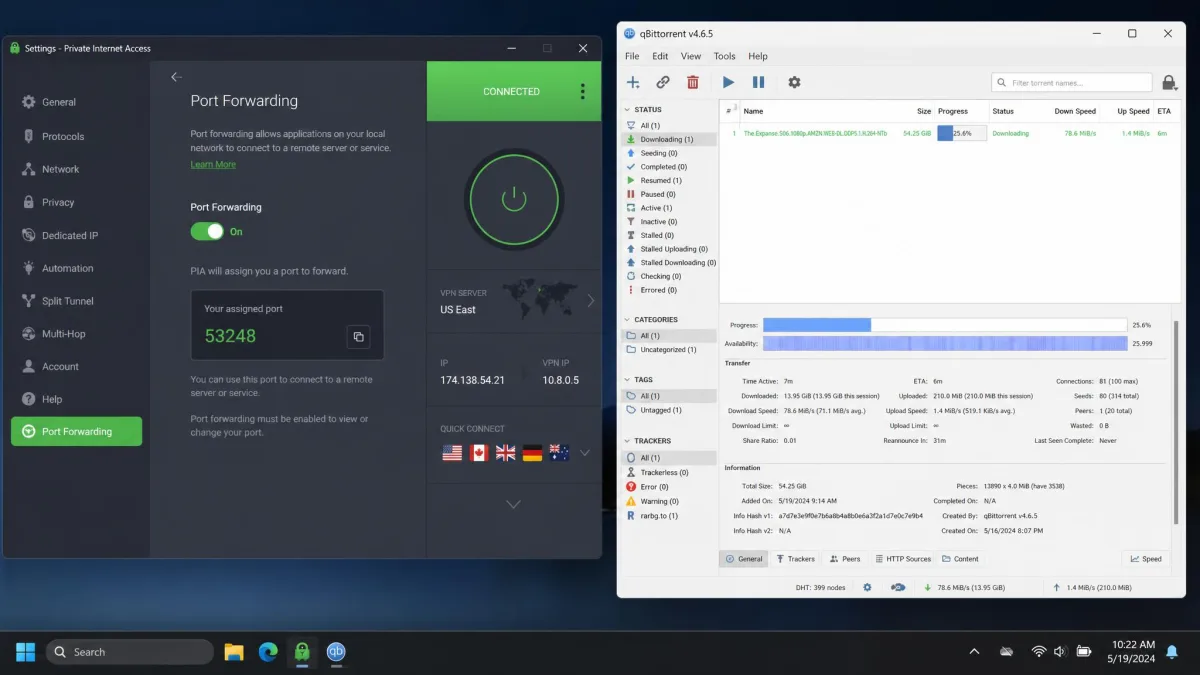Click the PIA back arrow above Port Forwarding heading
The height and width of the screenshot is (675, 1200).
177,77
